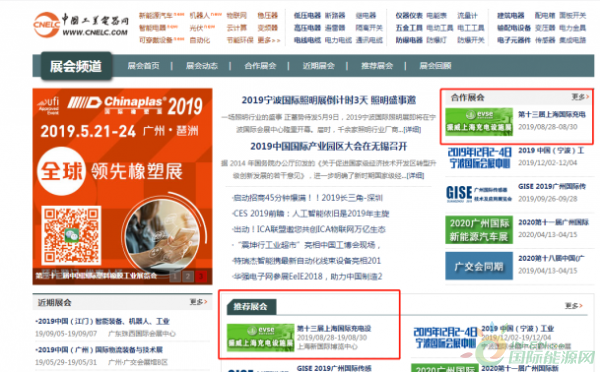Click the 低压电器 category link
The width and height of the screenshot is (600, 372).
307,16
